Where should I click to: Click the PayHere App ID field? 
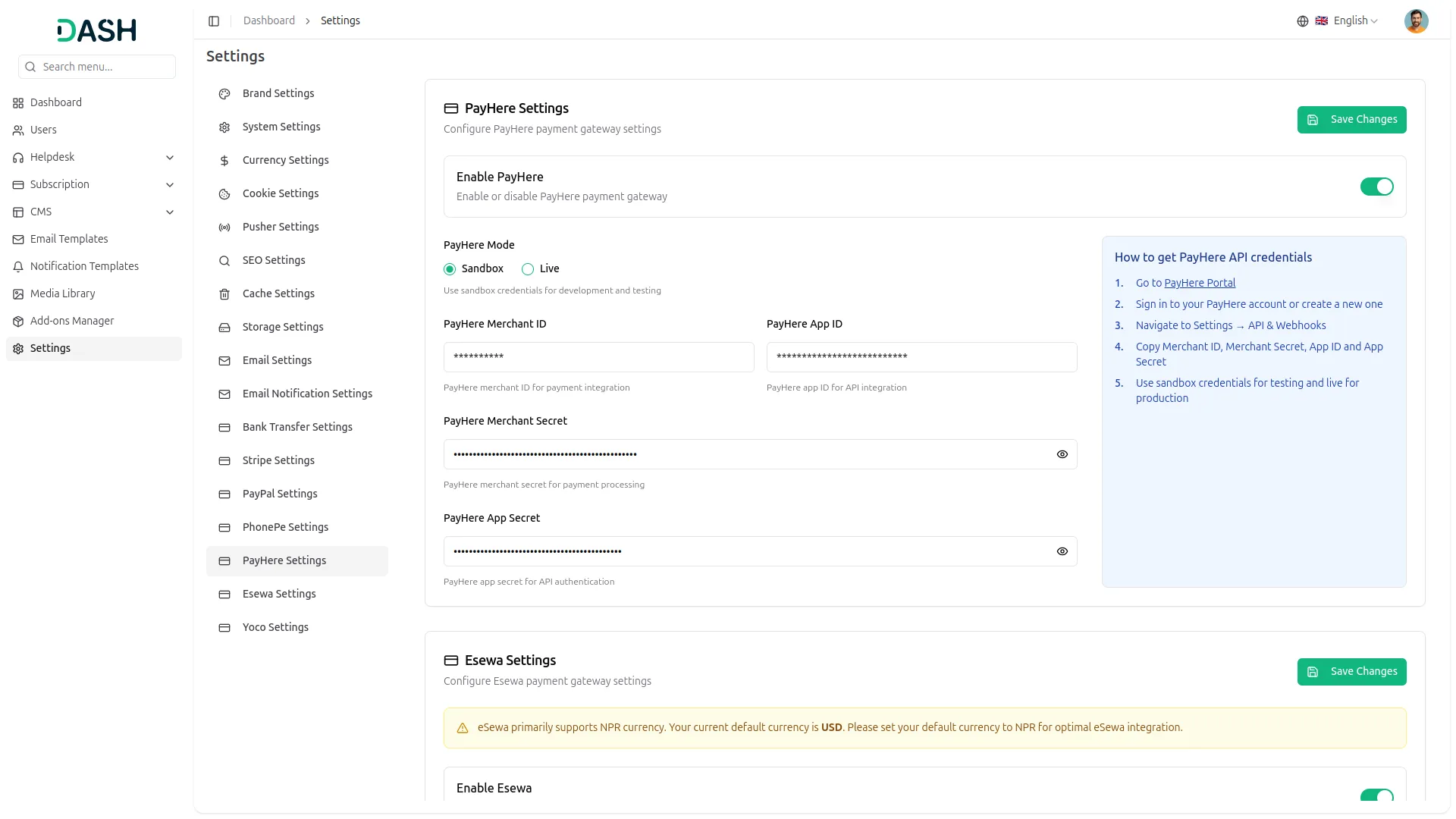(x=922, y=357)
